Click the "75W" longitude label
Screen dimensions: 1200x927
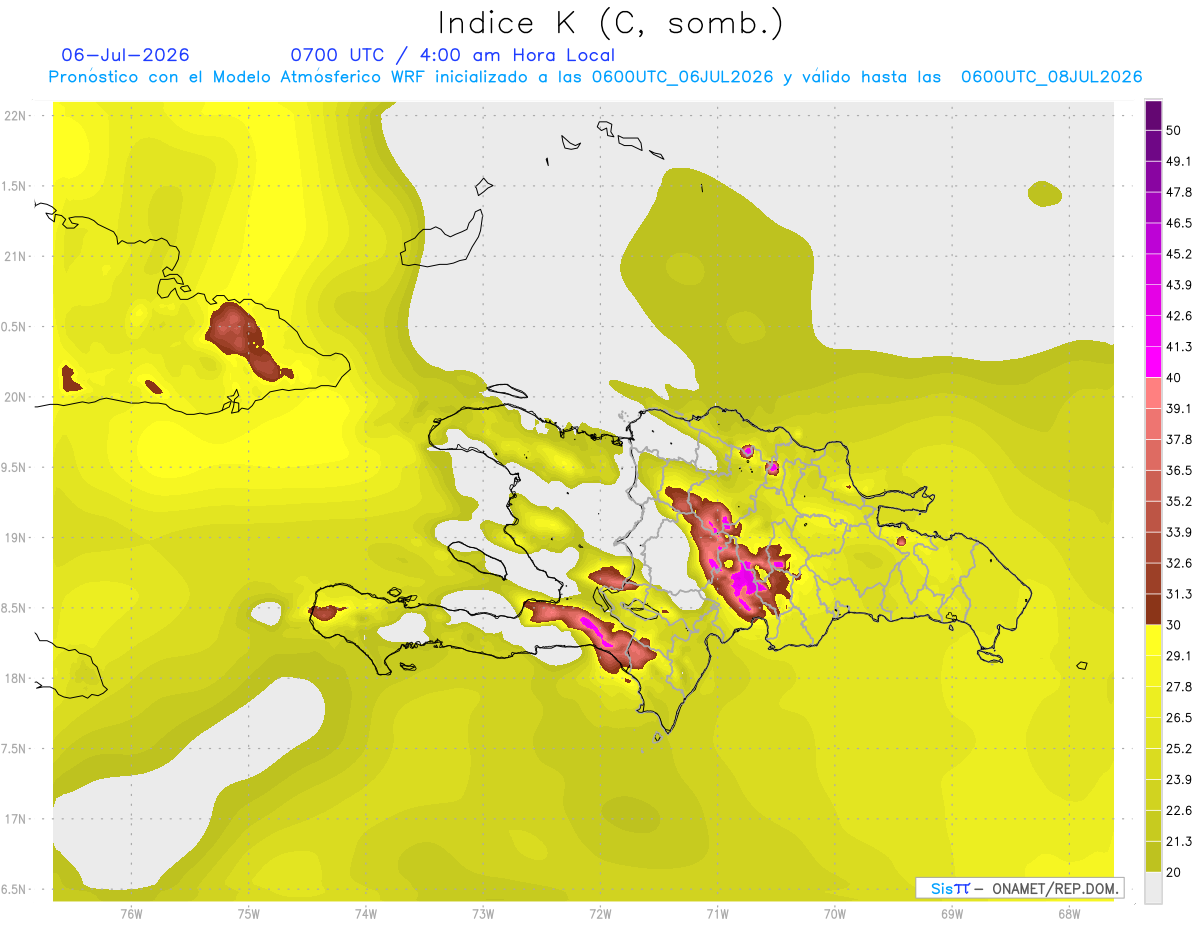[249, 913]
